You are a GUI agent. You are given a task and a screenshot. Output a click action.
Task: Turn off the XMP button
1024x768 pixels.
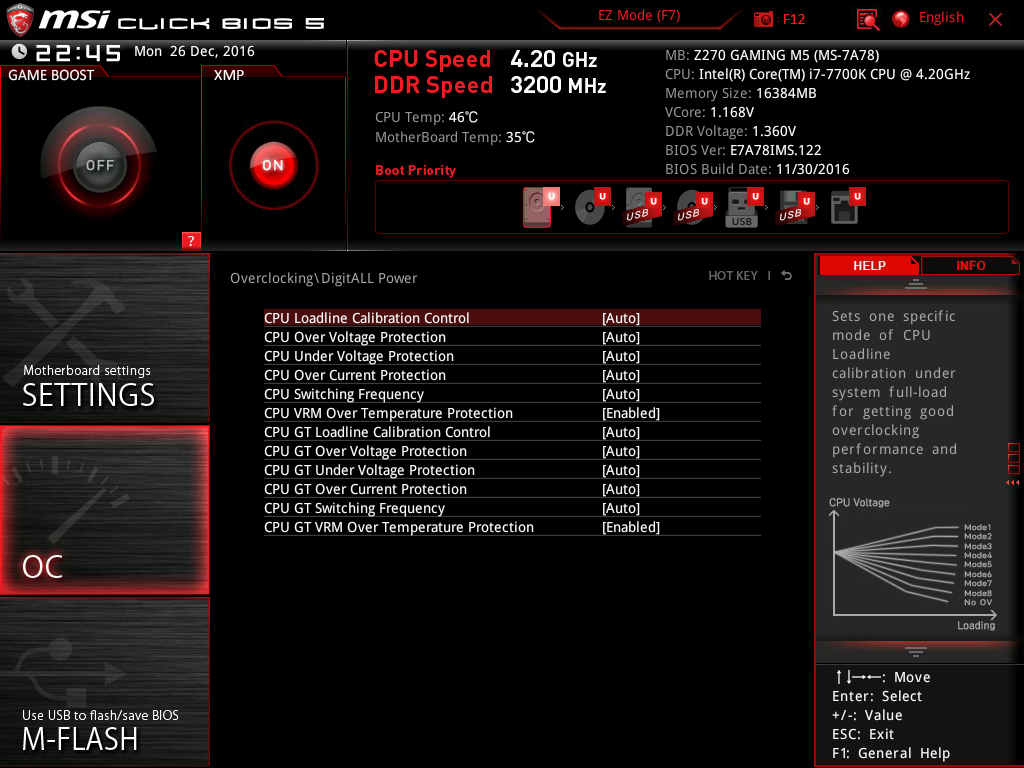click(273, 165)
